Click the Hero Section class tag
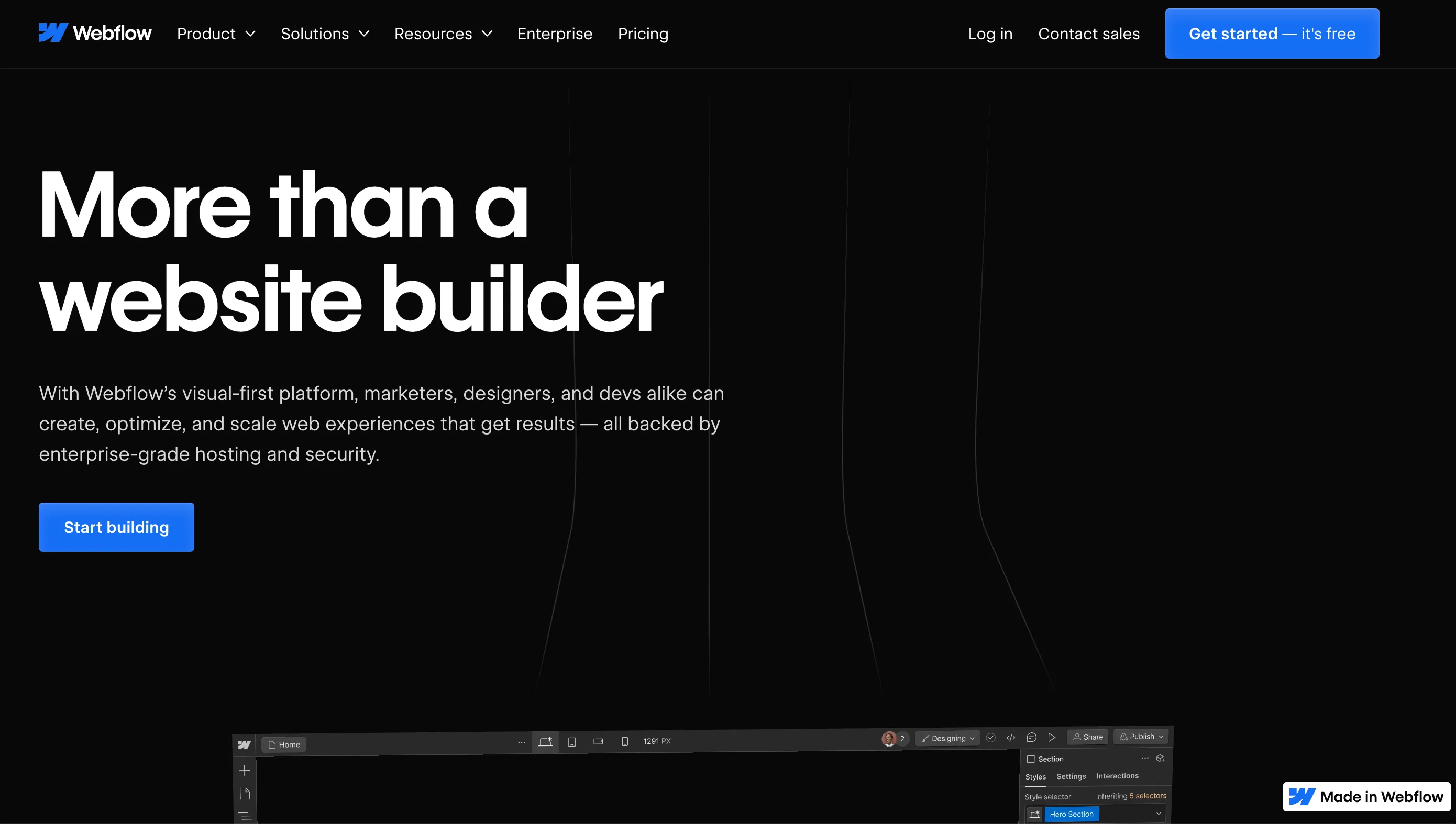The height and width of the screenshot is (824, 1456). click(1072, 815)
